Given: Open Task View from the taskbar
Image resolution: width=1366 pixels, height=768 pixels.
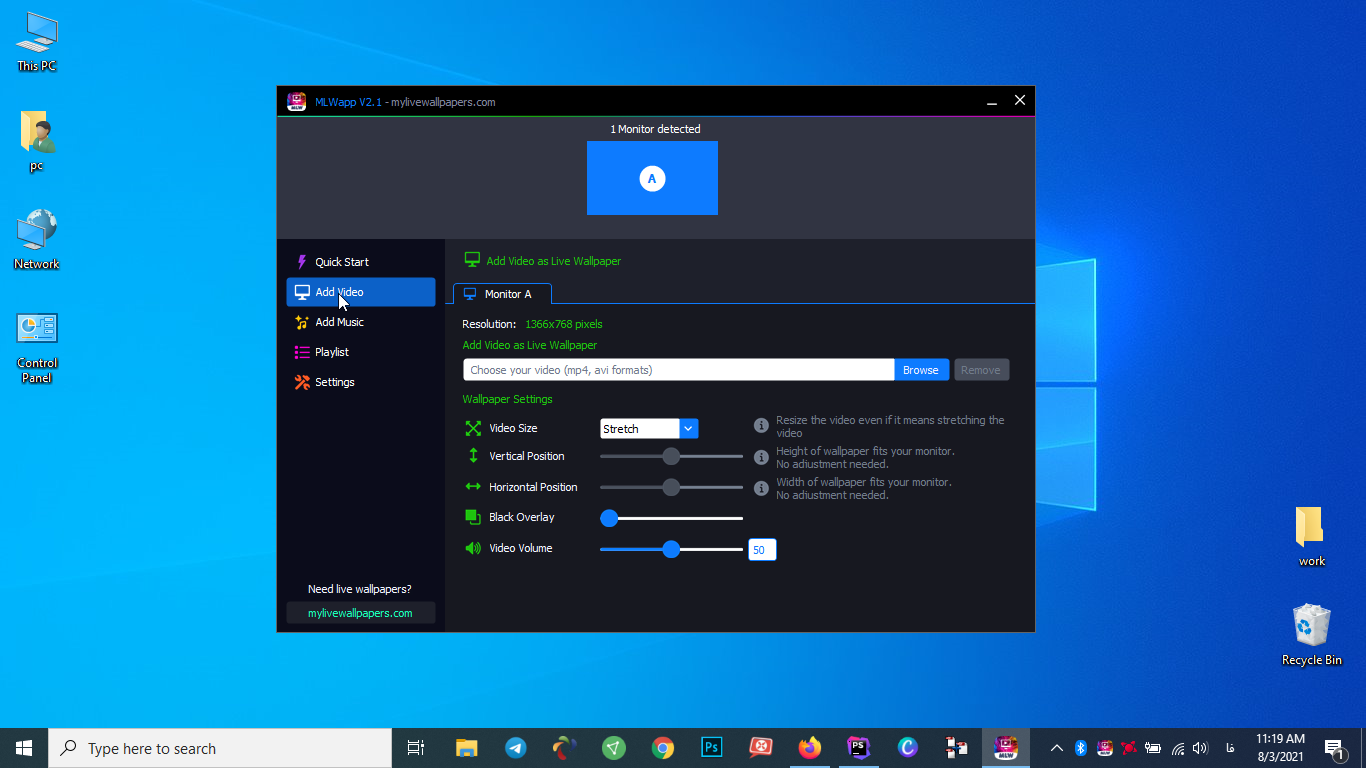Looking at the screenshot, I should pos(416,748).
